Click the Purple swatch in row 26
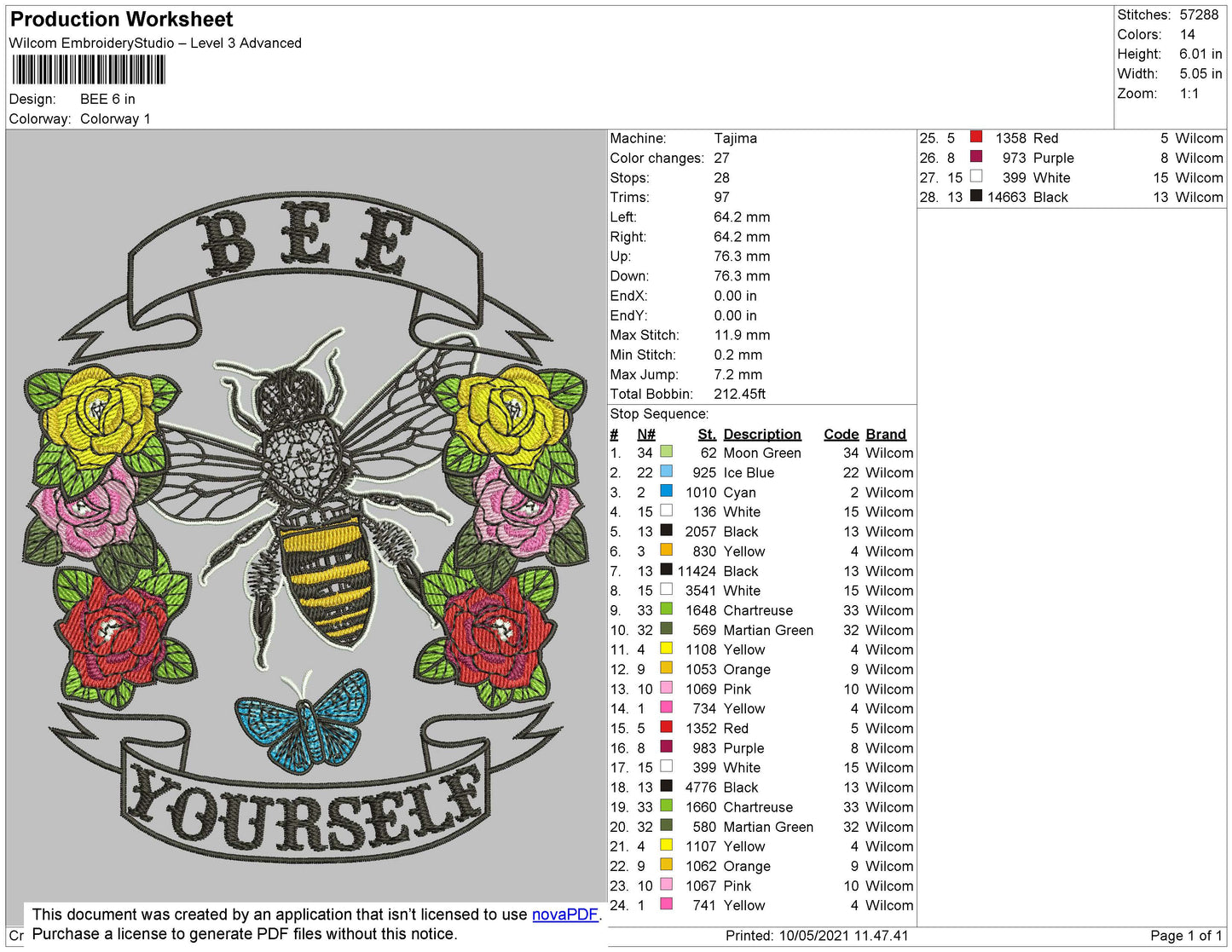This screenshot has height=952, width=1232. pos(976,156)
